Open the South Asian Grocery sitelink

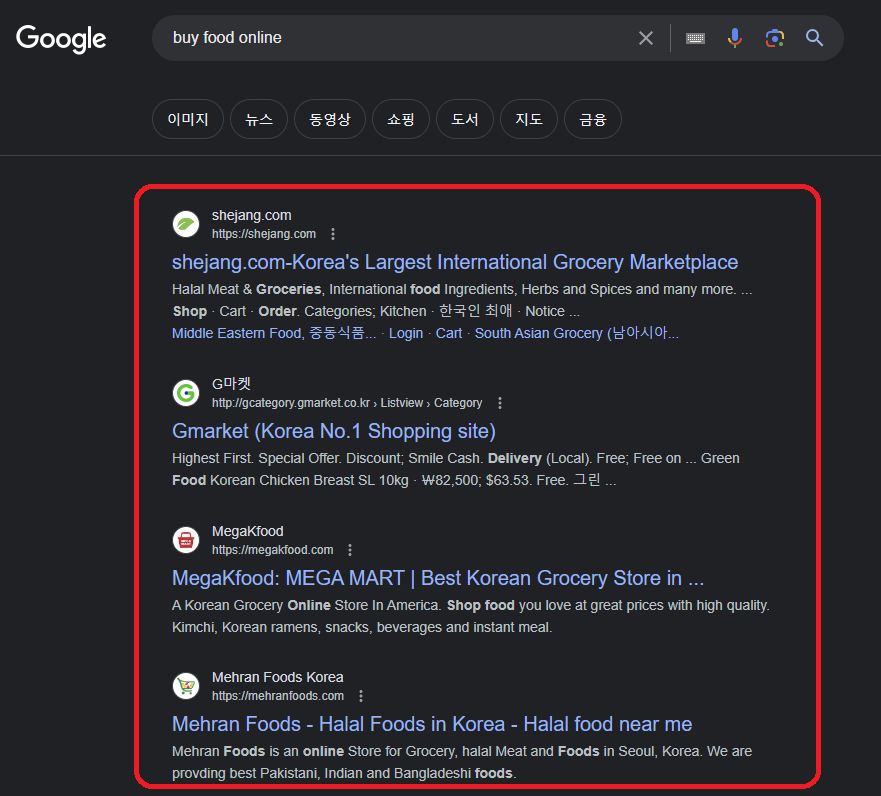click(x=576, y=333)
